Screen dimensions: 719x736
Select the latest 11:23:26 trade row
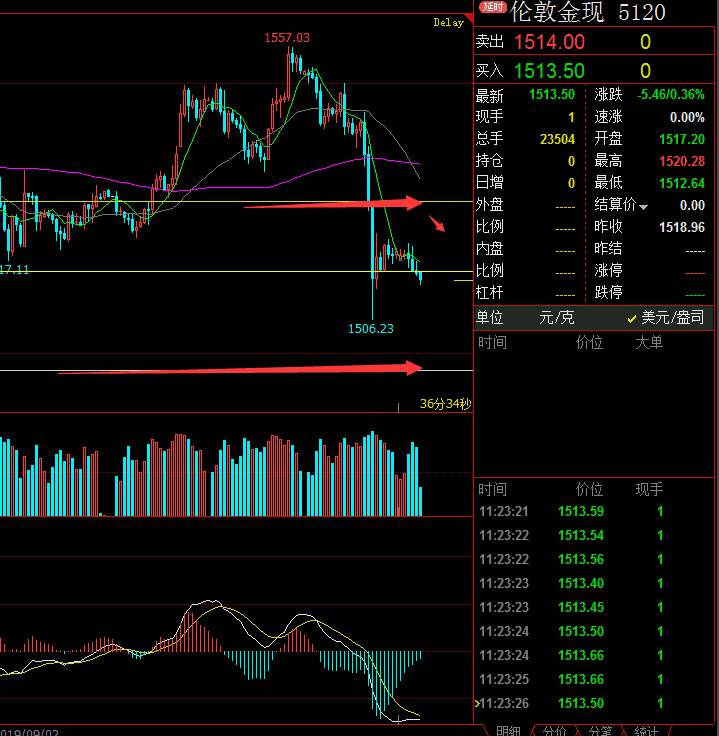tap(594, 703)
